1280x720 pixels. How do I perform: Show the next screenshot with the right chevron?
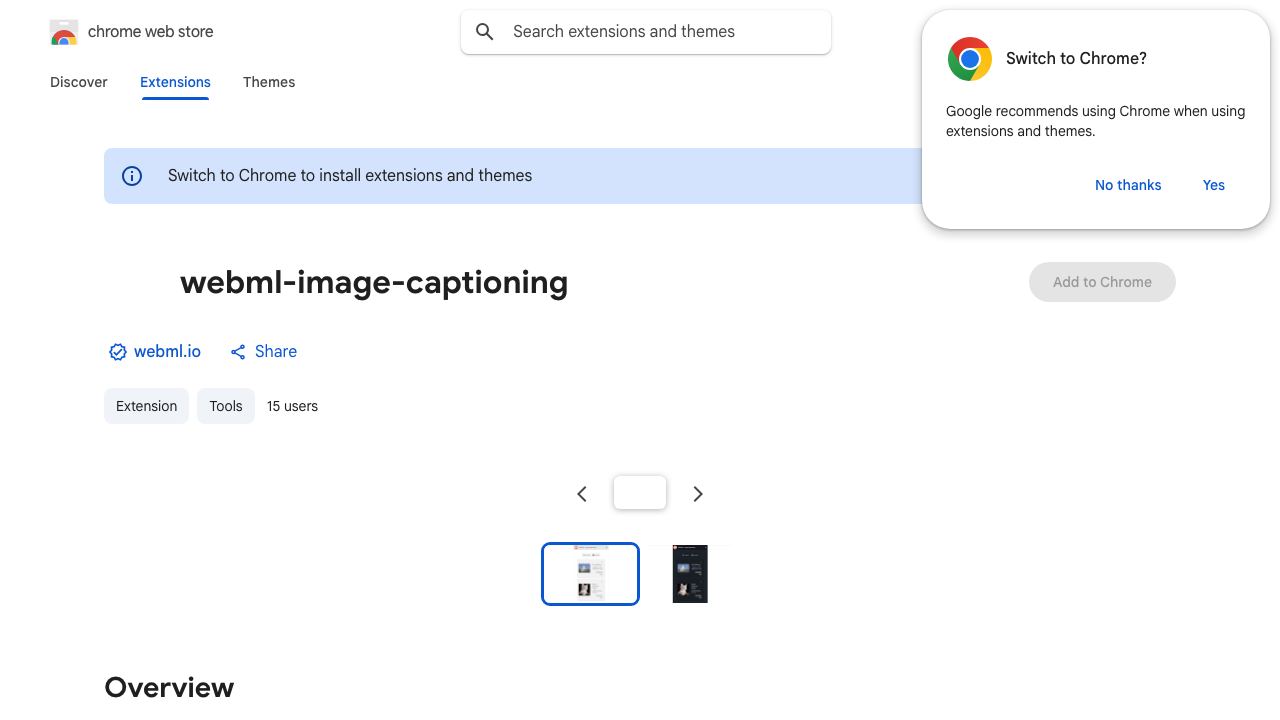[698, 494]
